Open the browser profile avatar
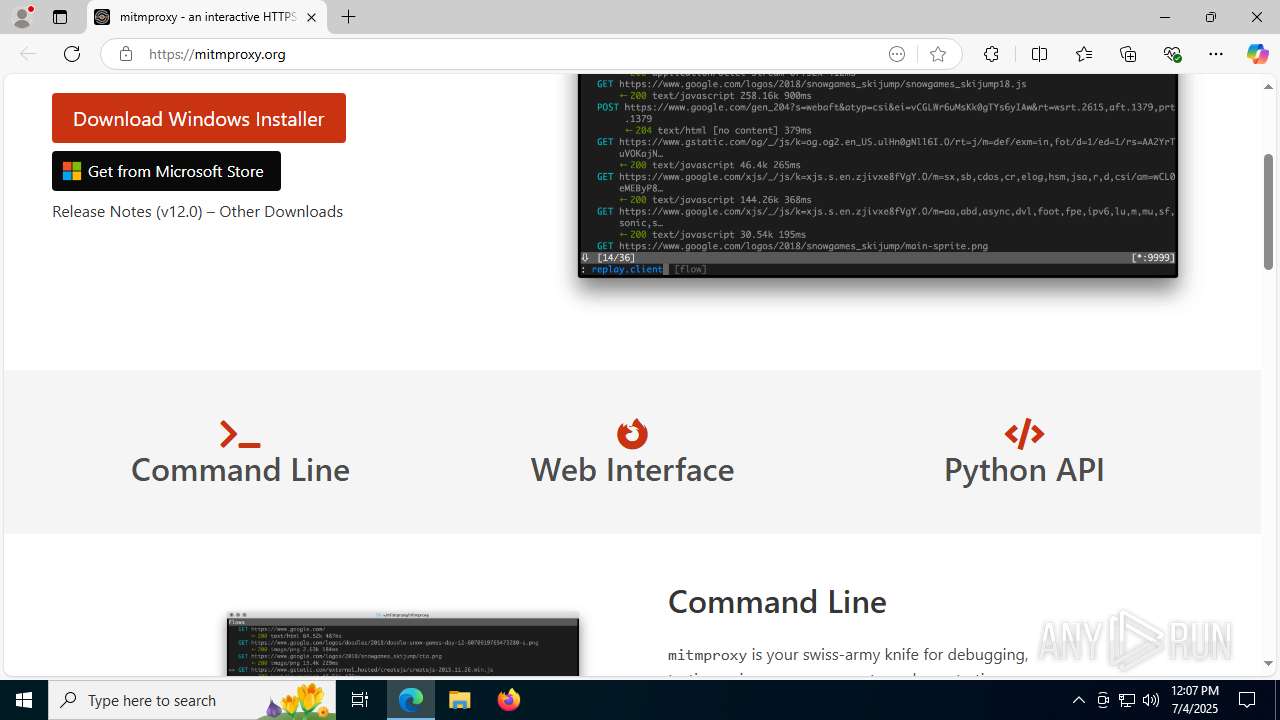Image resolution: width=1280 pixels, height=720 pixels. pyautogui.click(x=22, y=17)
